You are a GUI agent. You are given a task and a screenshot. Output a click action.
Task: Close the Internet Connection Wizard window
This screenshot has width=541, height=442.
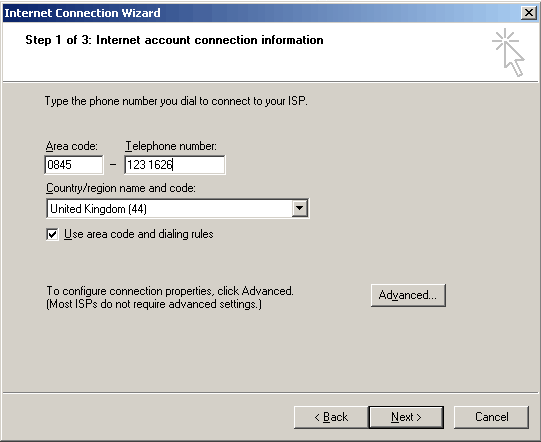point(529,13)
